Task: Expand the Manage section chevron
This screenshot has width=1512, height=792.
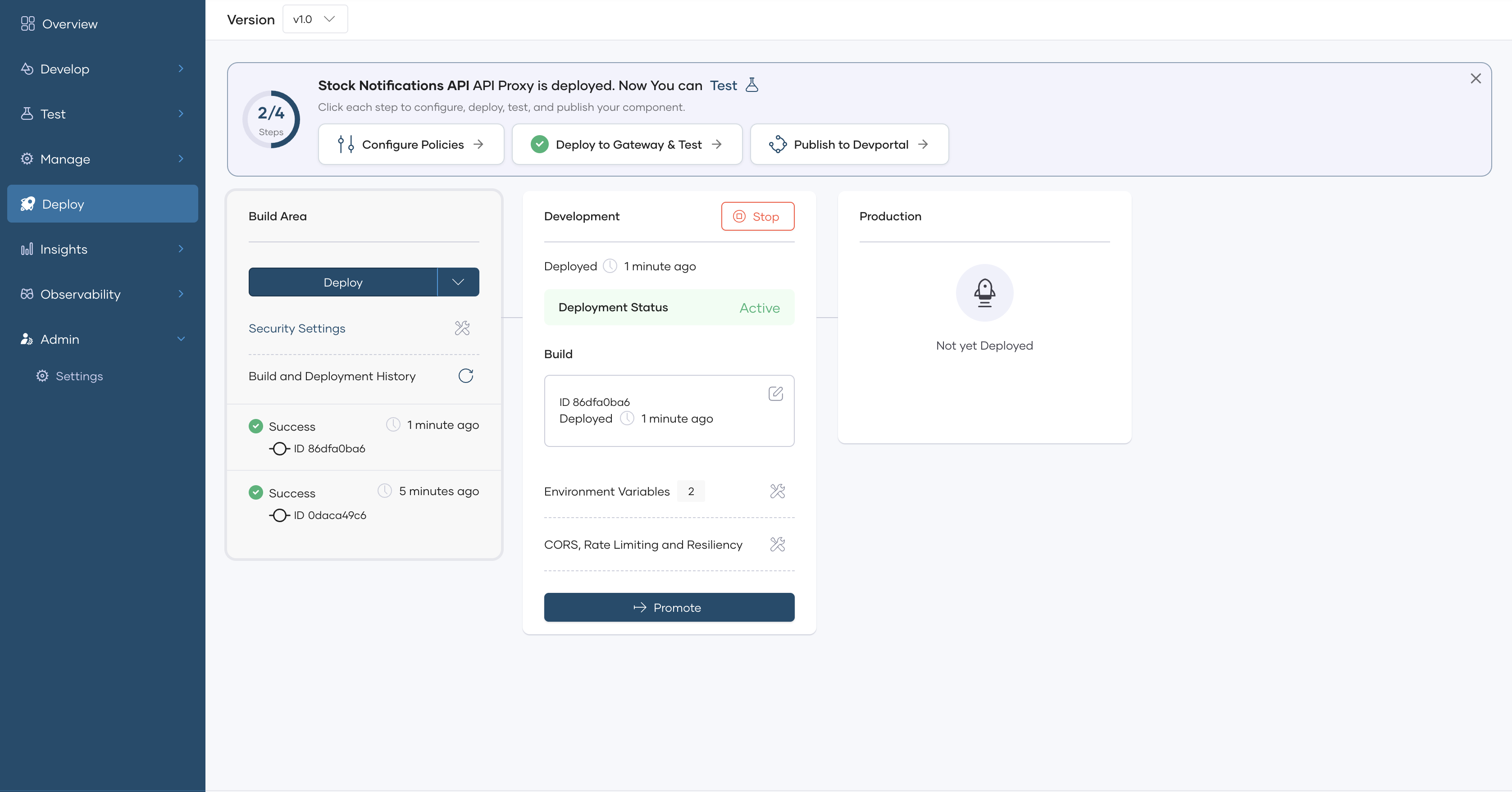Action: tap(181, 159)
